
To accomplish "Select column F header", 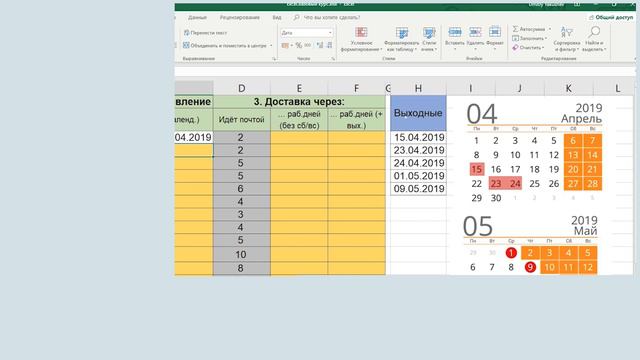I will point(356,88).
